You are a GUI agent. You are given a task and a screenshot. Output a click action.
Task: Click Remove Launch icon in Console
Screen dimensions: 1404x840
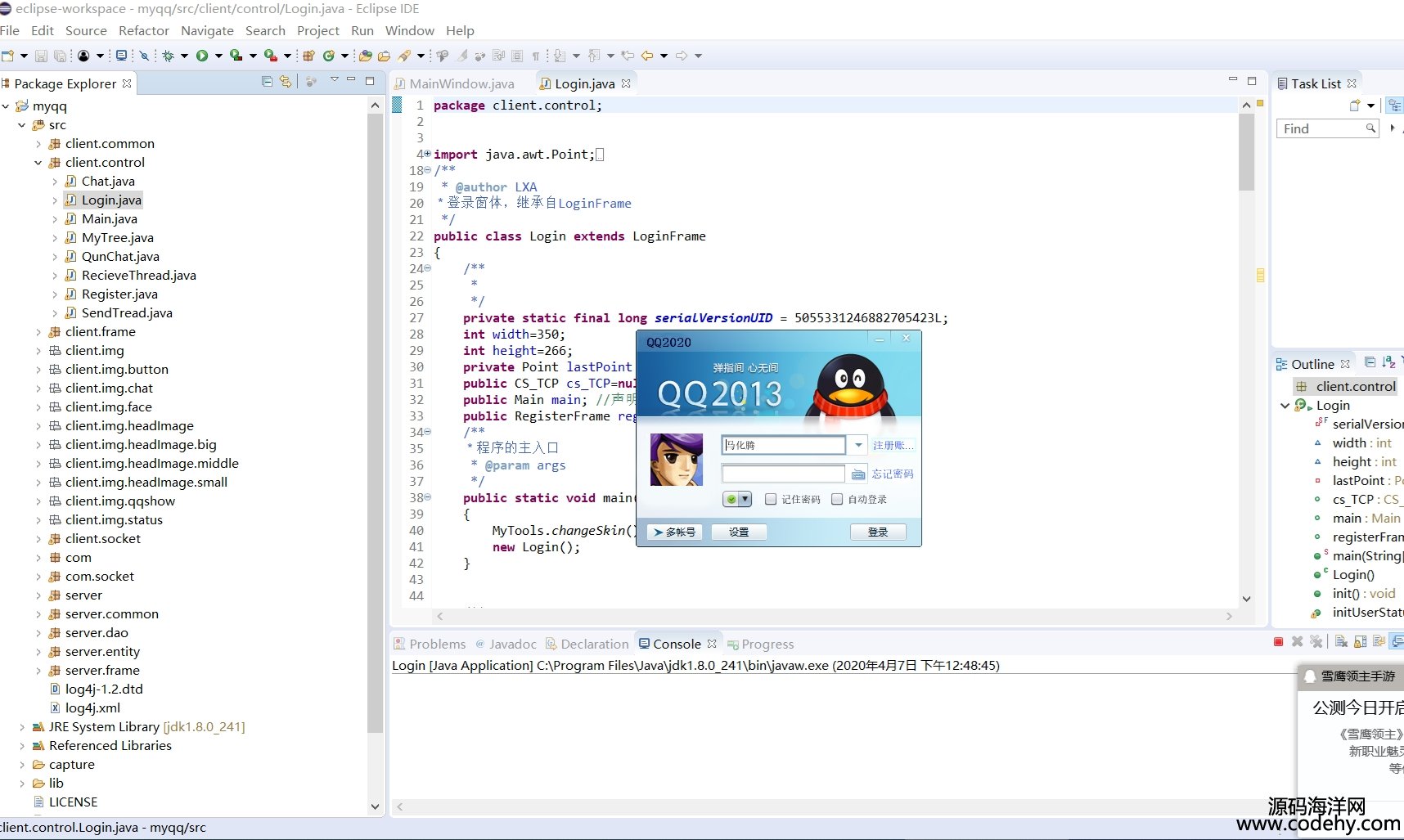[x=1297, y=642]
